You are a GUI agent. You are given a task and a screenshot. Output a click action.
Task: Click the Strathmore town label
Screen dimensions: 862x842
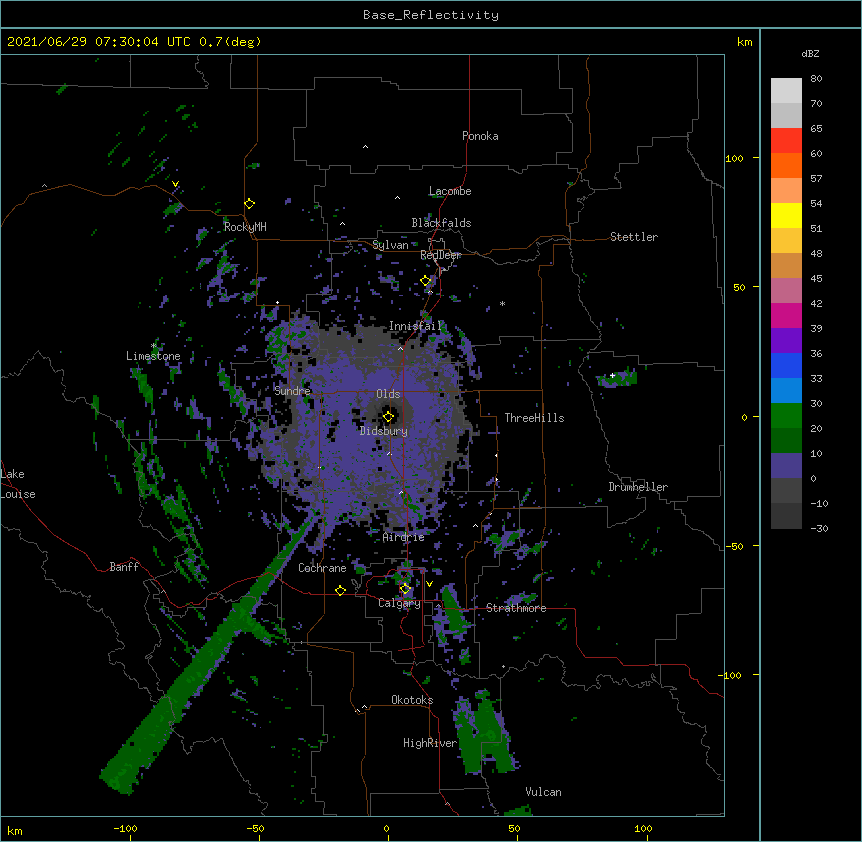pyautogui.click(x=516, y=608)
